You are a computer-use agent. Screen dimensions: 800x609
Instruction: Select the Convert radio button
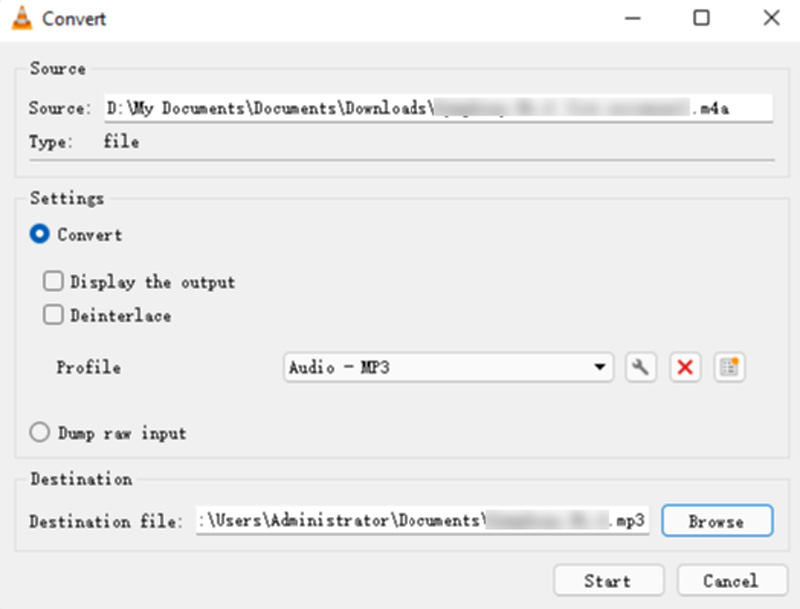[x=40, y=235]
